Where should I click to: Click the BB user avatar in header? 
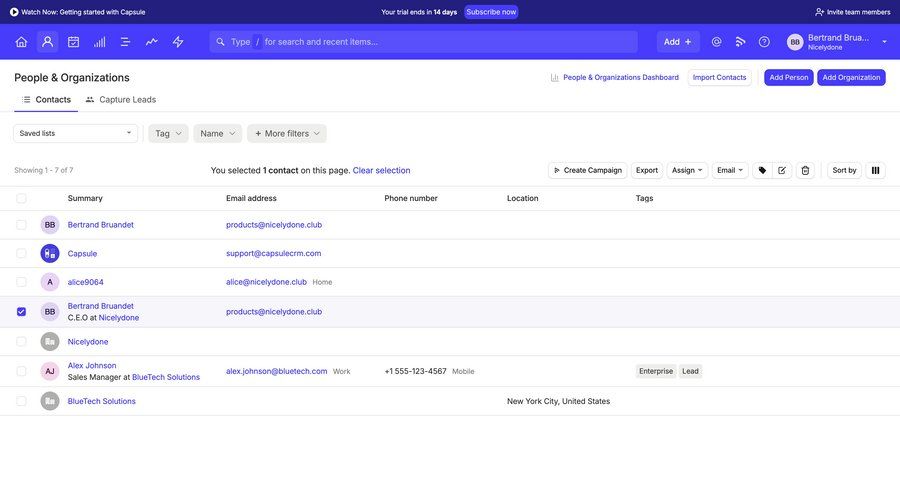(795, 42)
